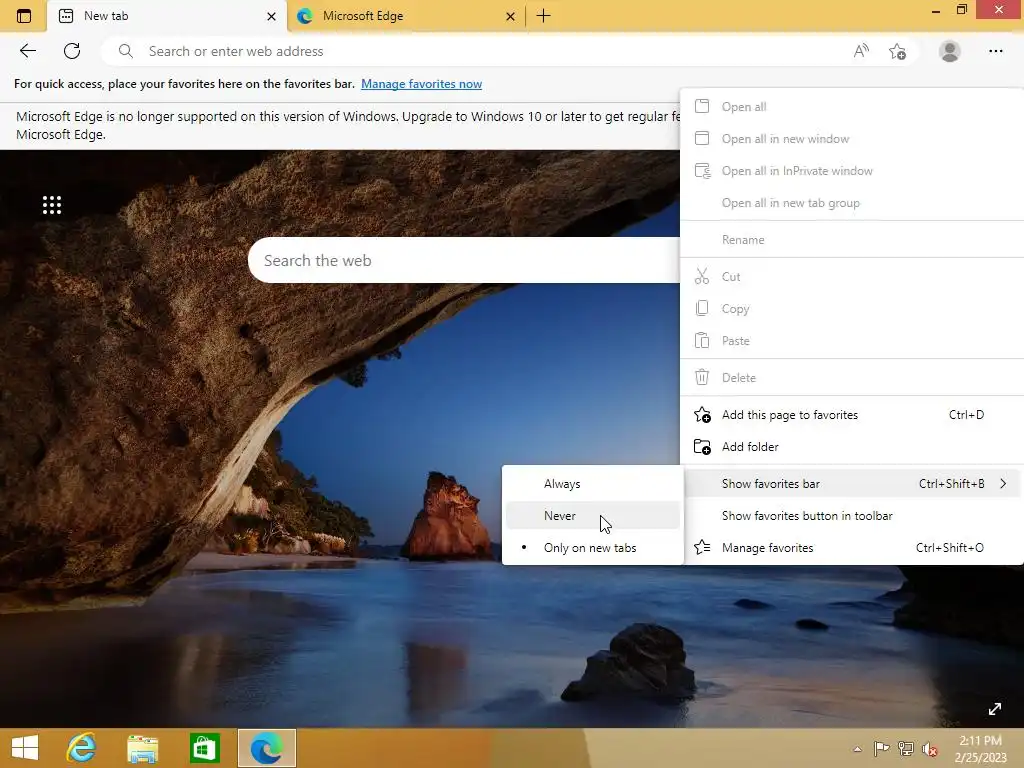Click Copy in context menu
The width and height of the screenshot is (1024, 768).
tap(852, 309)
